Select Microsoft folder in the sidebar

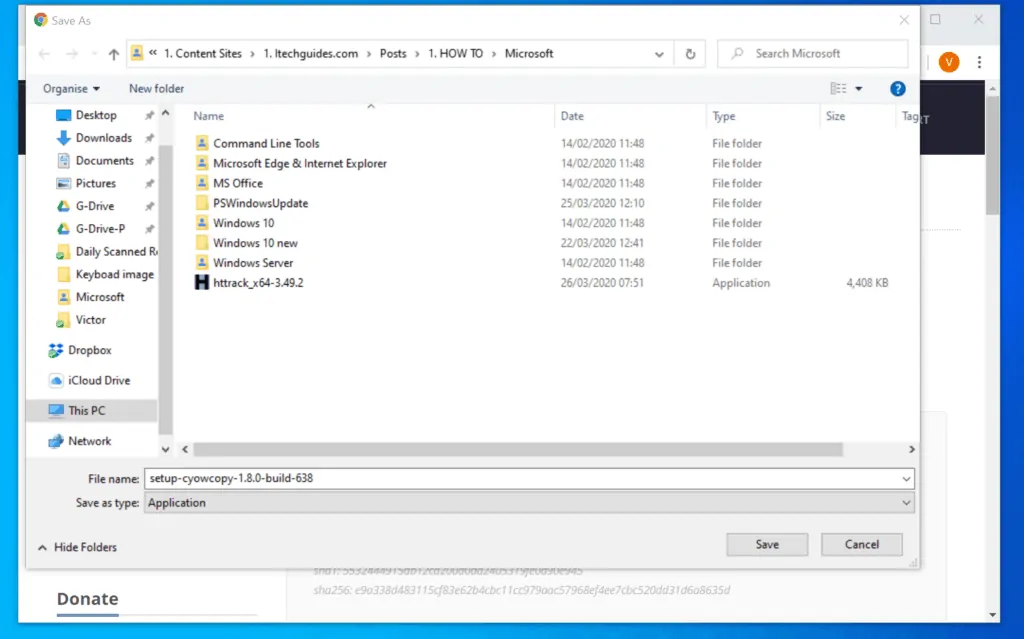pyautogui.click(x=99, y=297)
